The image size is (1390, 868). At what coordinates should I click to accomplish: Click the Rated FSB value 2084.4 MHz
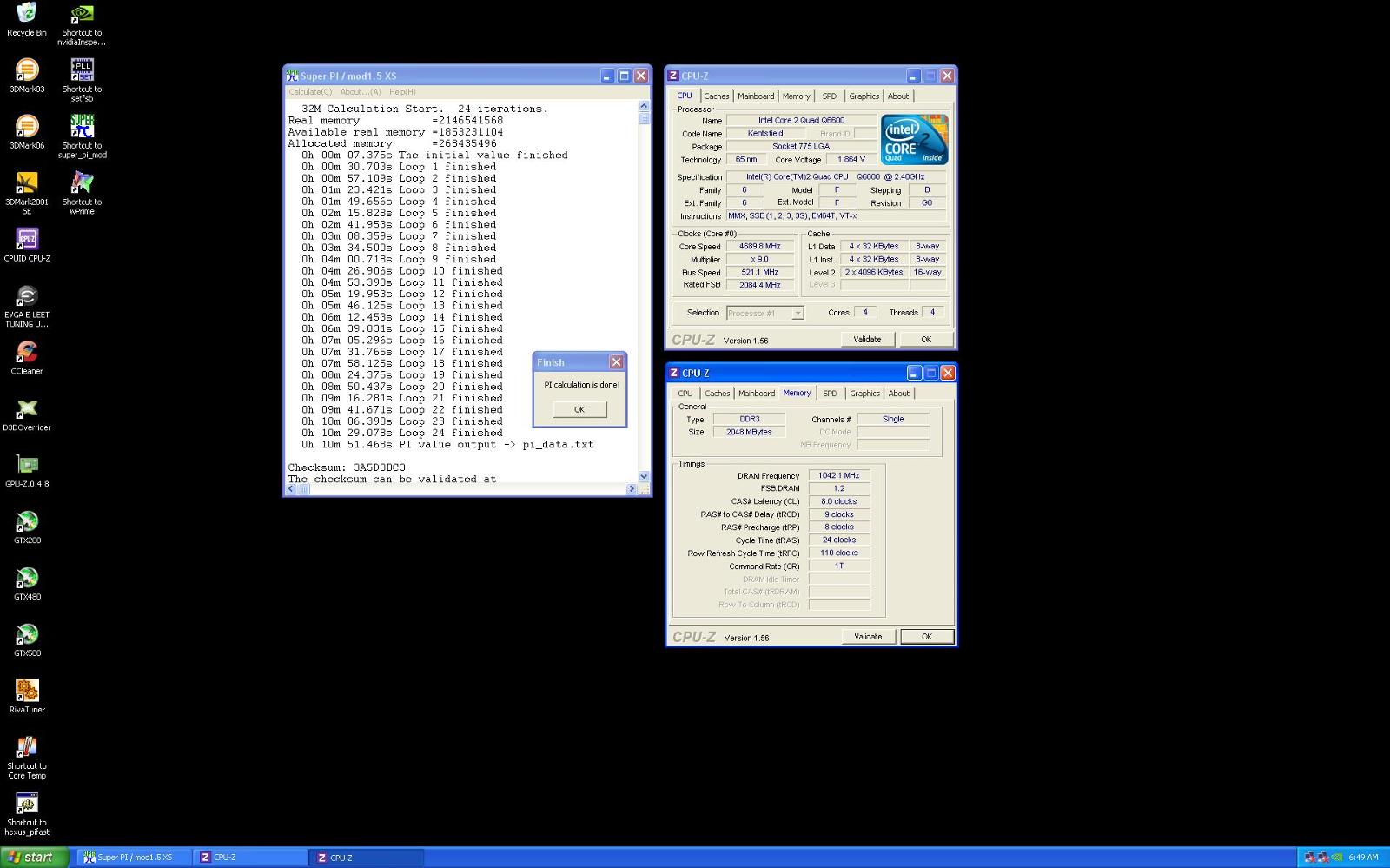pyautogui.click(x=759, y=285)
